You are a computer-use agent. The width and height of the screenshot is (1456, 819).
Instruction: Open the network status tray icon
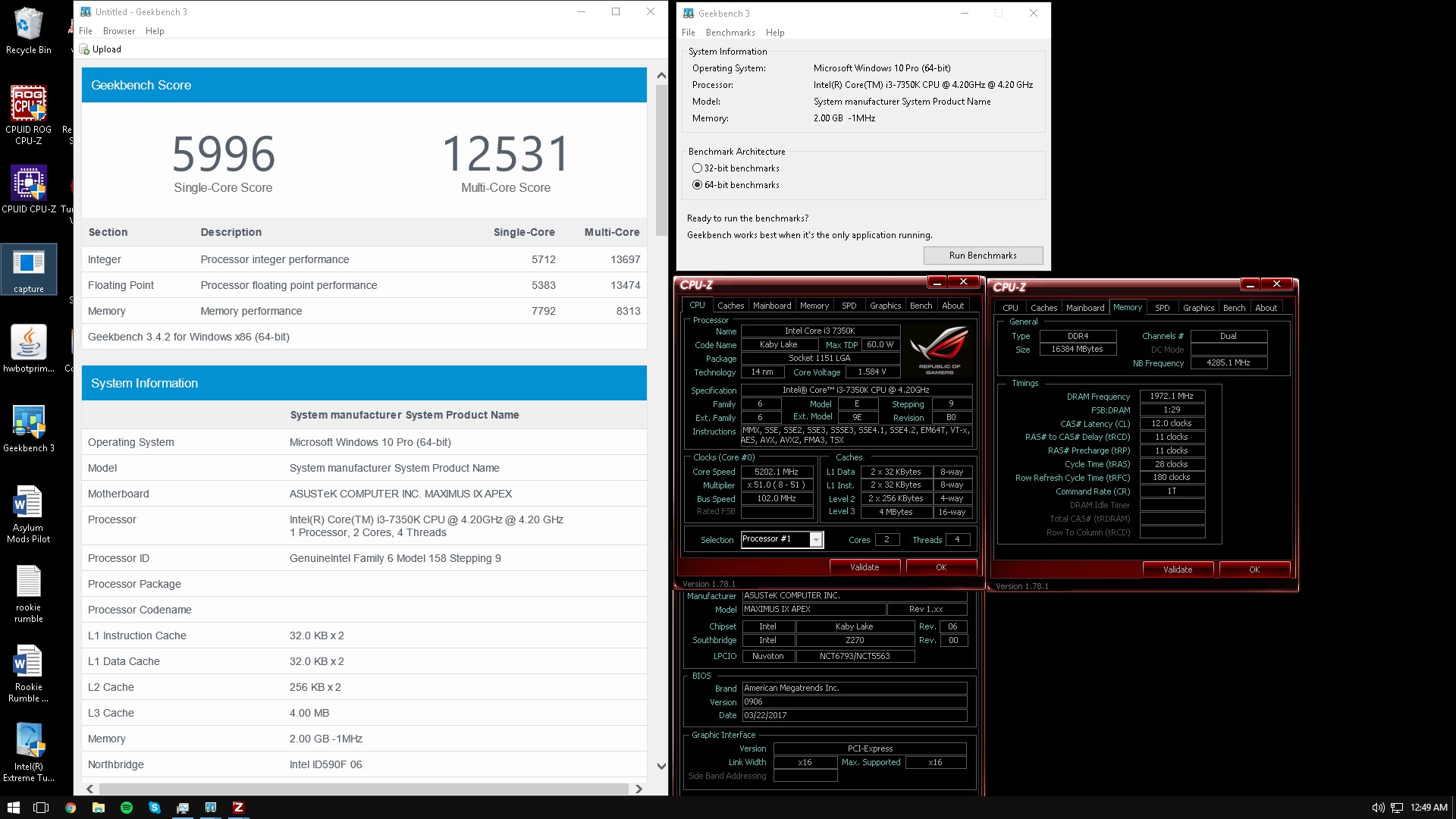pyautogui.click(x=1397, y=808)
